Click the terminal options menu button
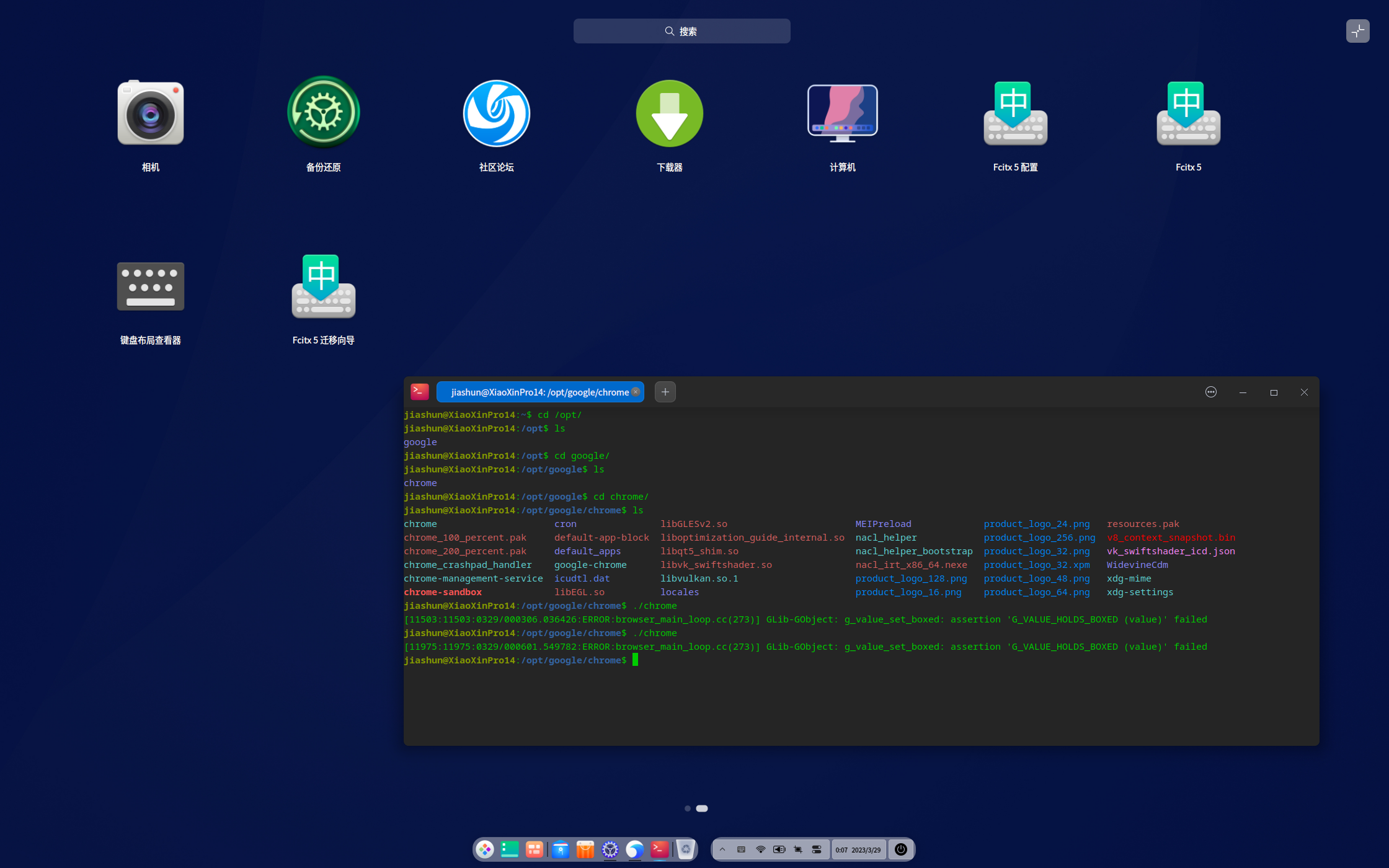The width and height of the screenshot is (1389, 868). (1210, 392)
